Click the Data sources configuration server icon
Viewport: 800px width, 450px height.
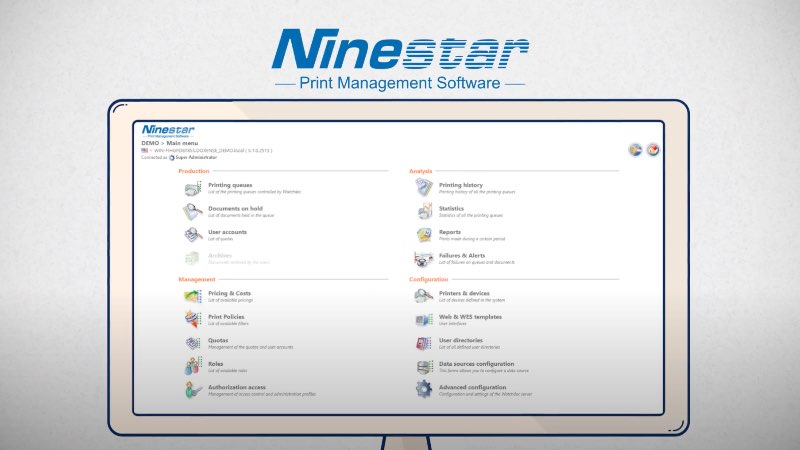click(x=423, y=367)
